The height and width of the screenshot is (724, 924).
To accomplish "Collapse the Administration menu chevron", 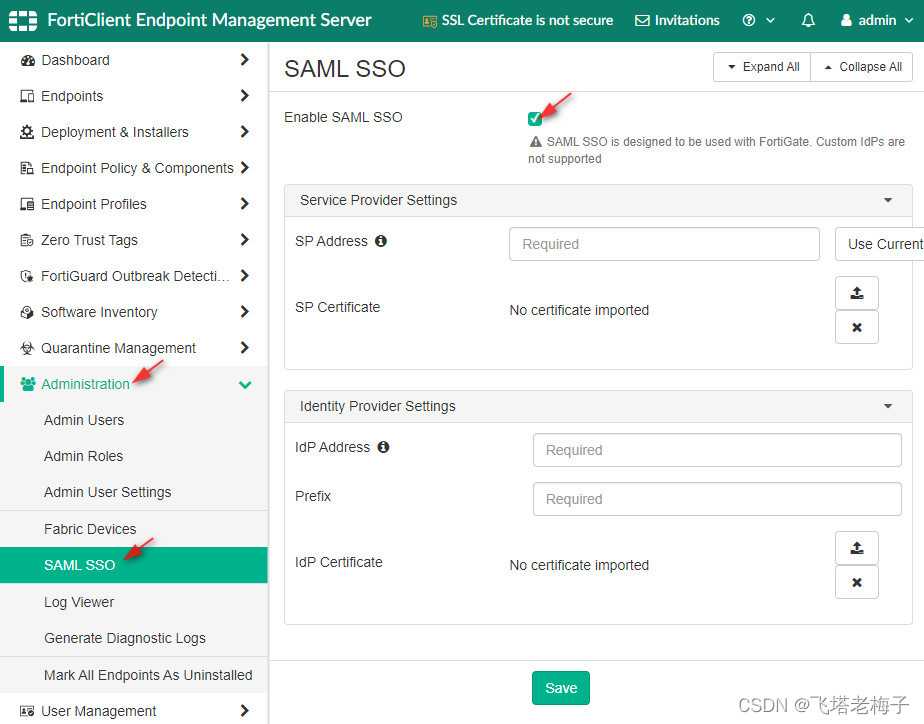I will pos(245,385).
